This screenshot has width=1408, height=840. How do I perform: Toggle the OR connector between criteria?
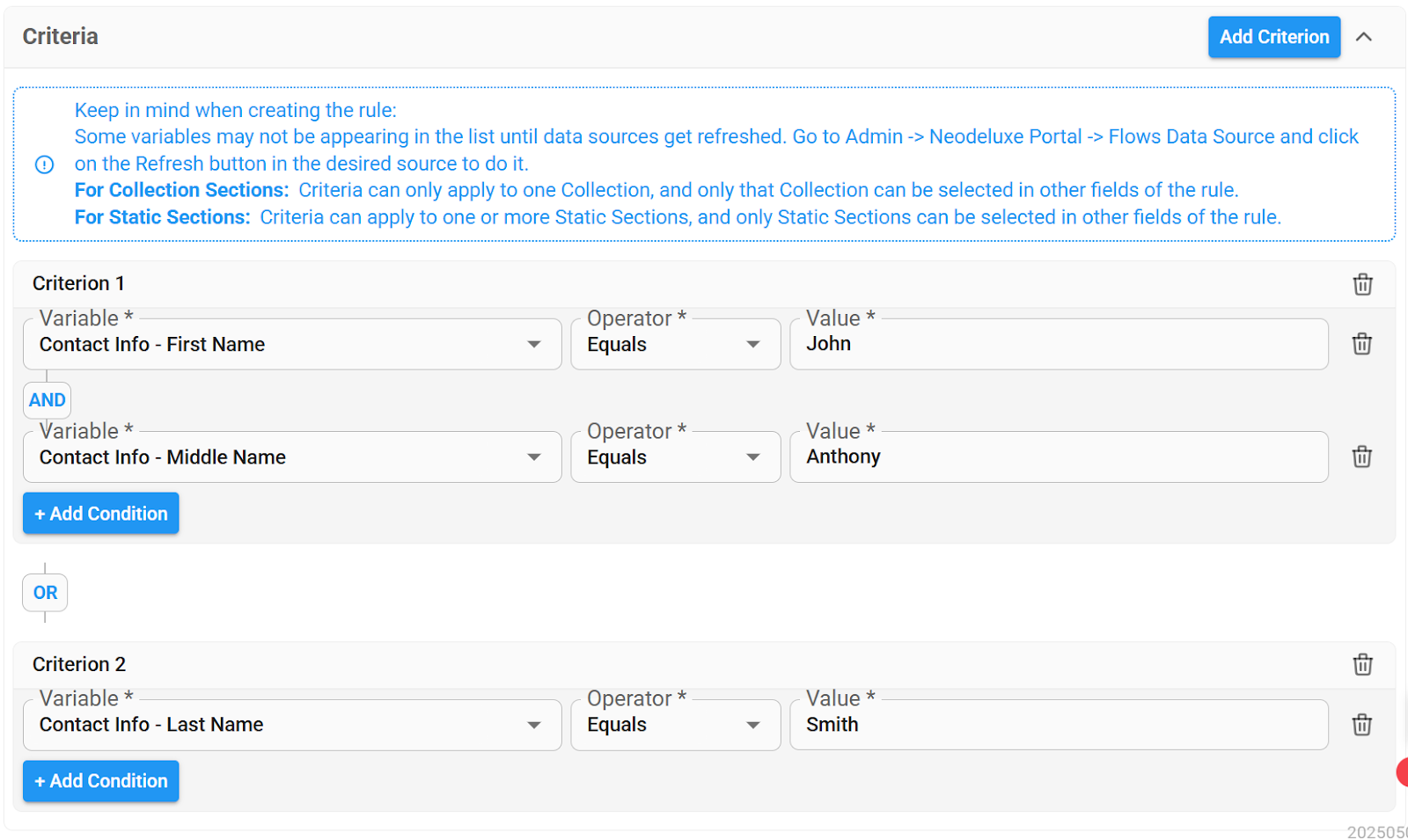[45, 593]
